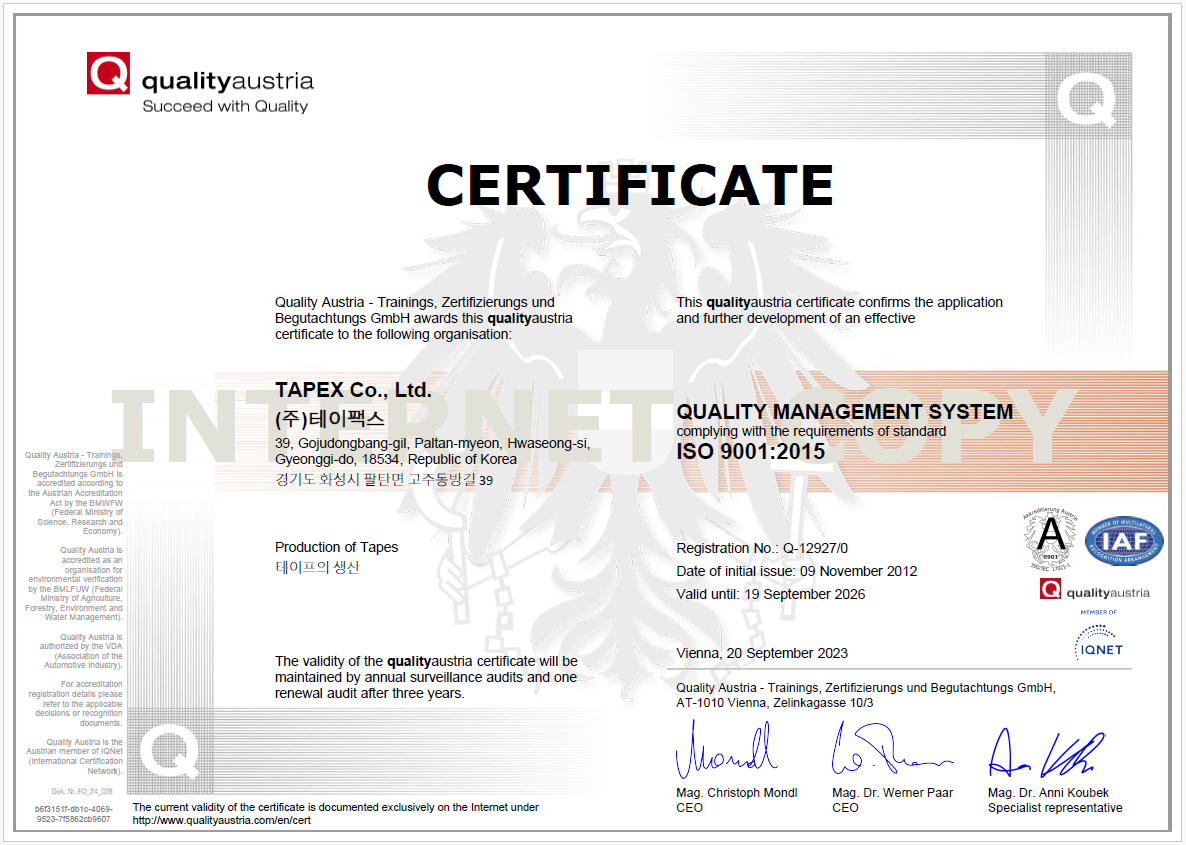Image resolution: width=1186 pixels, height=845 pixels.
Task: Click the name 'Mag. Dr. Werner Paar'
Action: click(893, 793)
